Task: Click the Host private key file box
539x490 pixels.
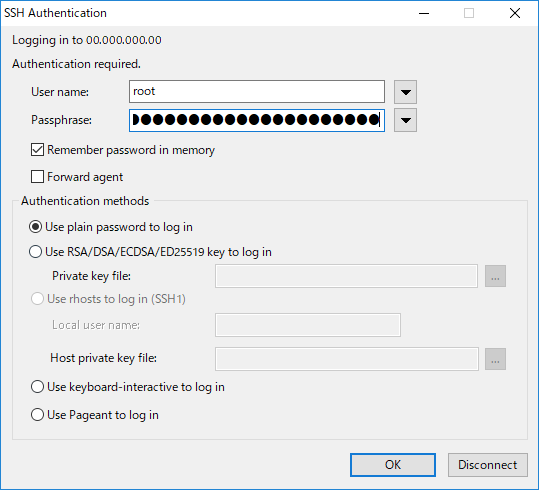Action: tap(347, 359)
